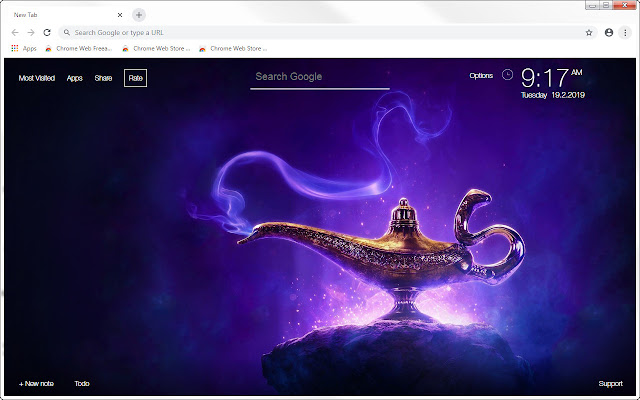Click the Search Google field
This screenshot has height=400, width=640.
320,77
